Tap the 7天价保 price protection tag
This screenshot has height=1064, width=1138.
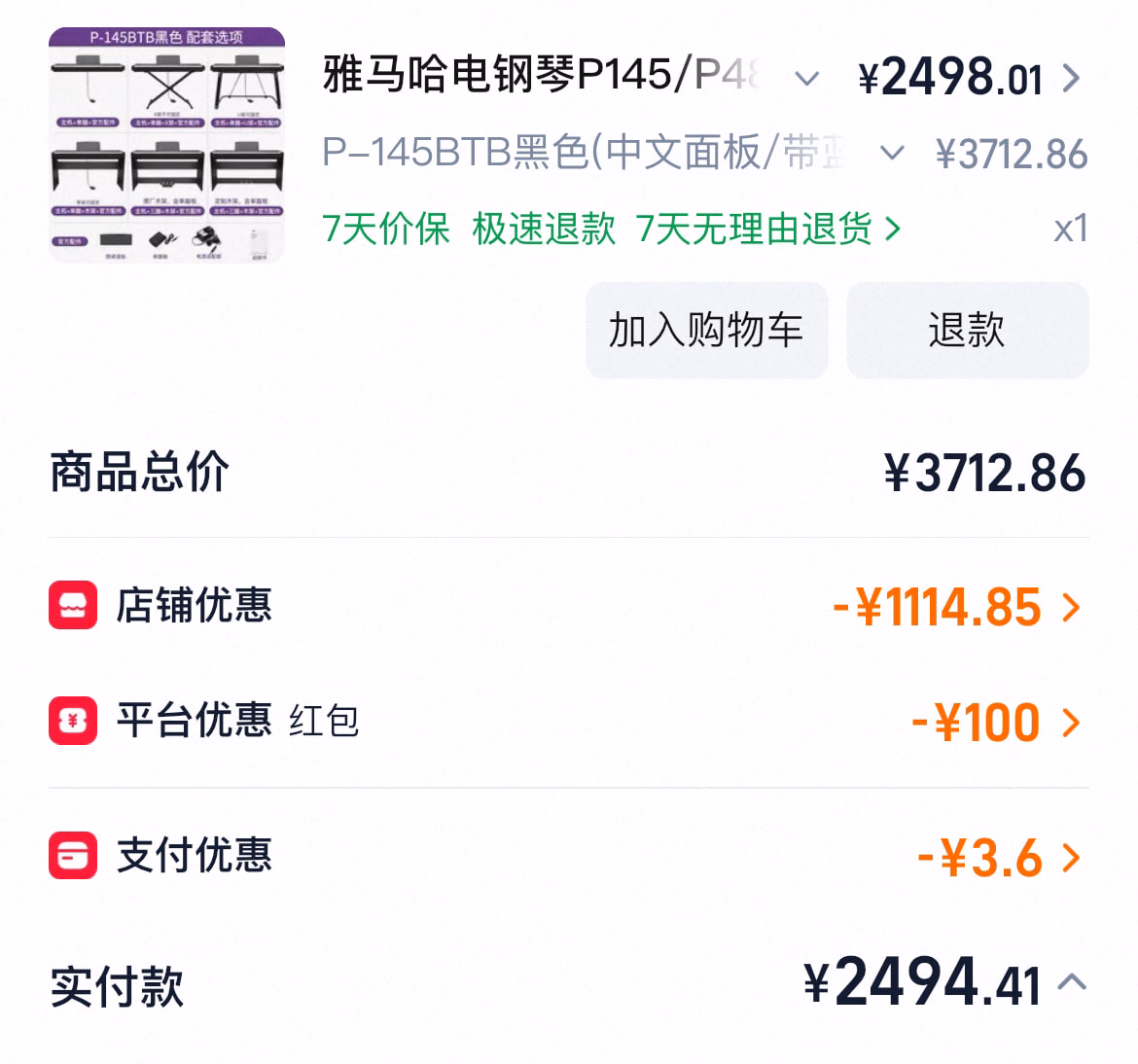(x=386, y=230)
